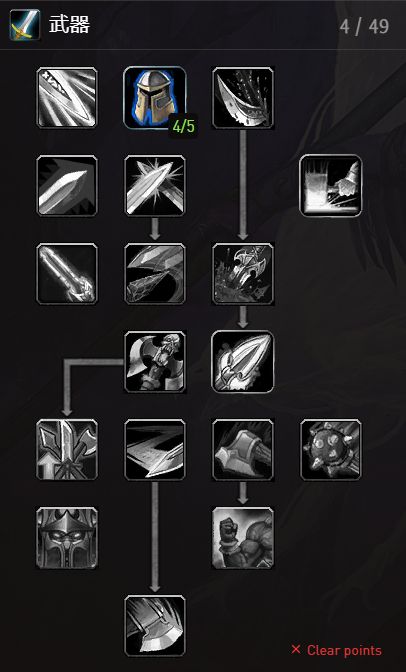The image size is (406, 672).
Task: Select the war hammer head talent
Action: tap(243, 450)
